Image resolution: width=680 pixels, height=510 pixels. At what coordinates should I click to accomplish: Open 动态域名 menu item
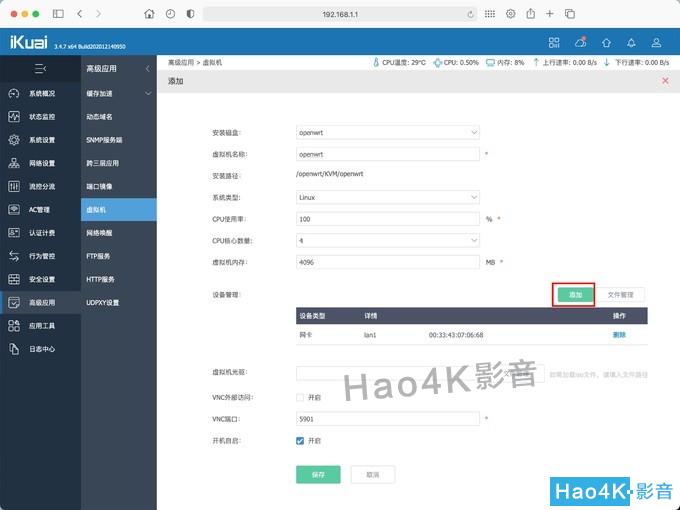click(99, 117)
